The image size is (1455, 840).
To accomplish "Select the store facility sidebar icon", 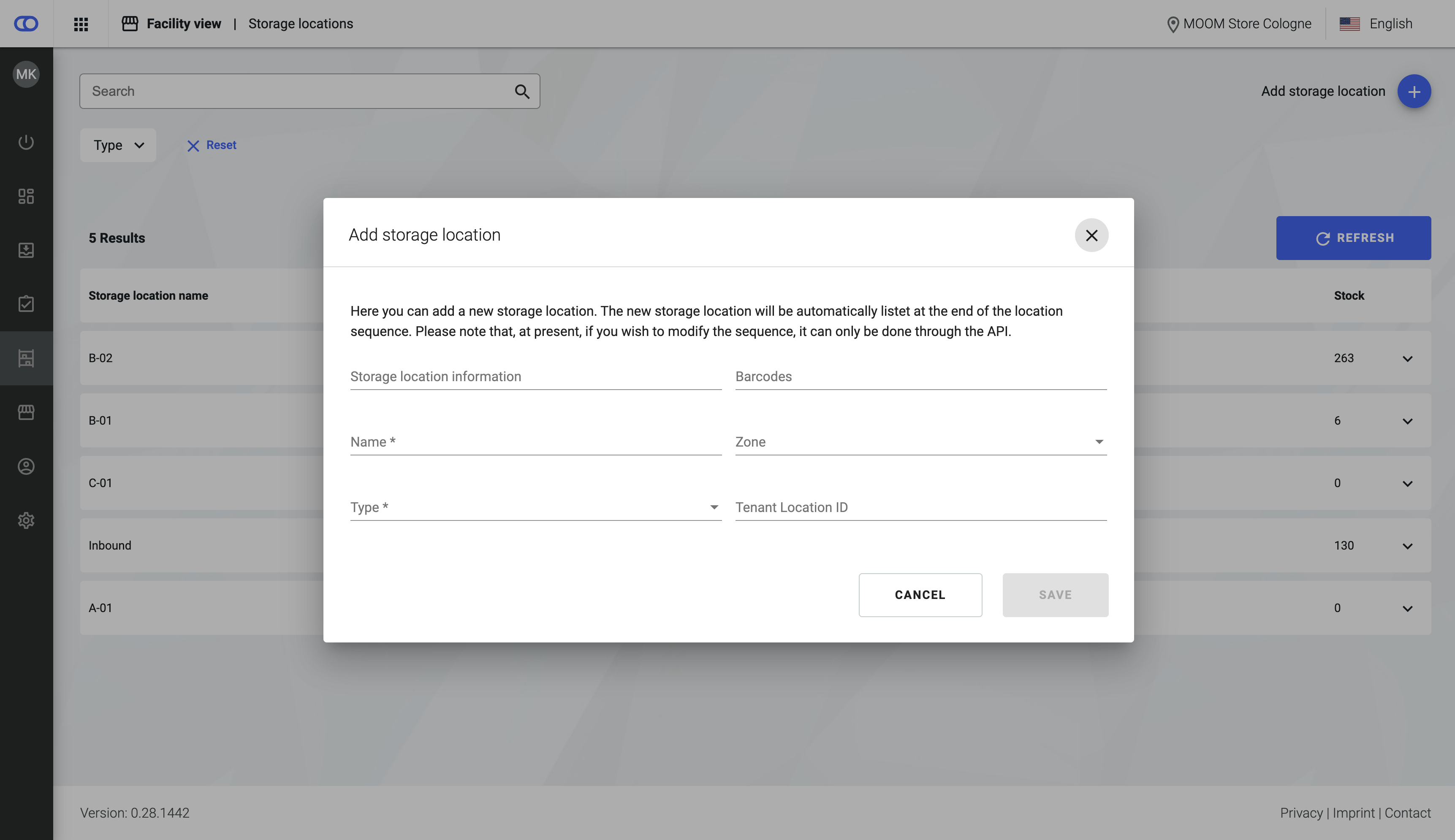I will (x=26, y=412).
